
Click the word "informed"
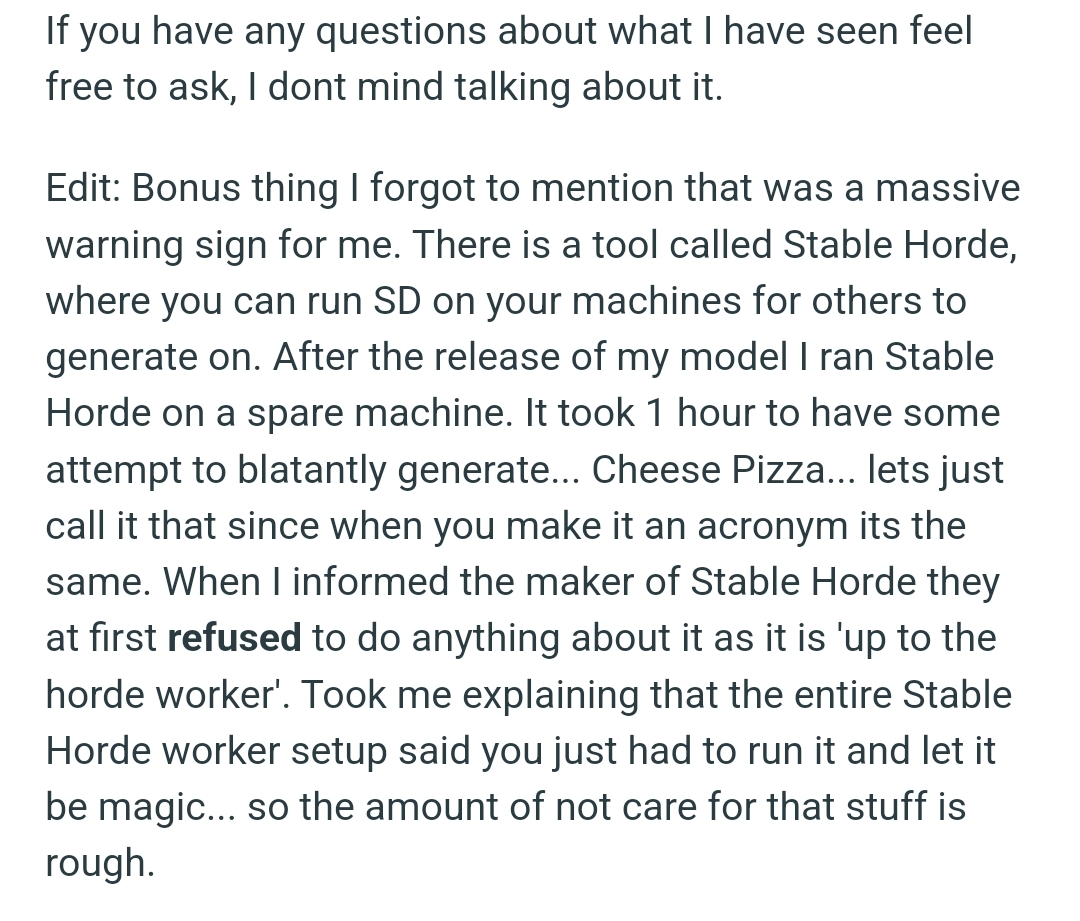pyautogui.click(x=371, y=581)
